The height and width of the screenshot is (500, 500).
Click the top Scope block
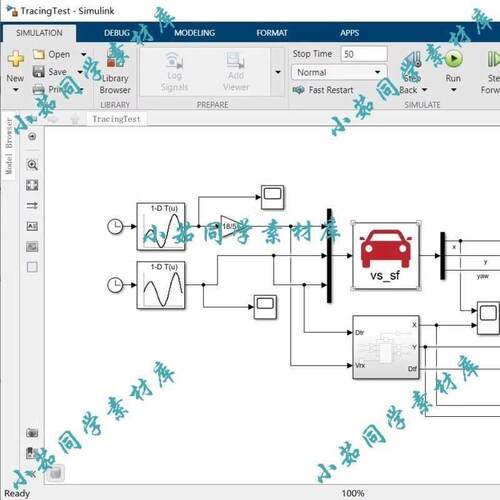pos(272,197)
